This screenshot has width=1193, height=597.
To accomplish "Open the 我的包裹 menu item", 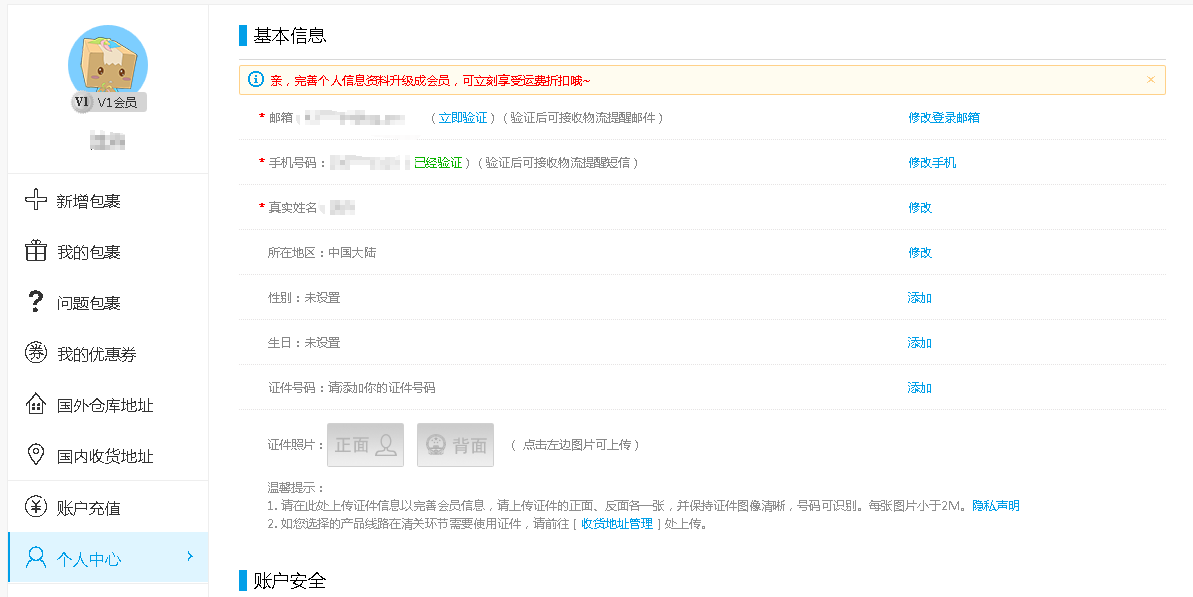I will point(89,252).
